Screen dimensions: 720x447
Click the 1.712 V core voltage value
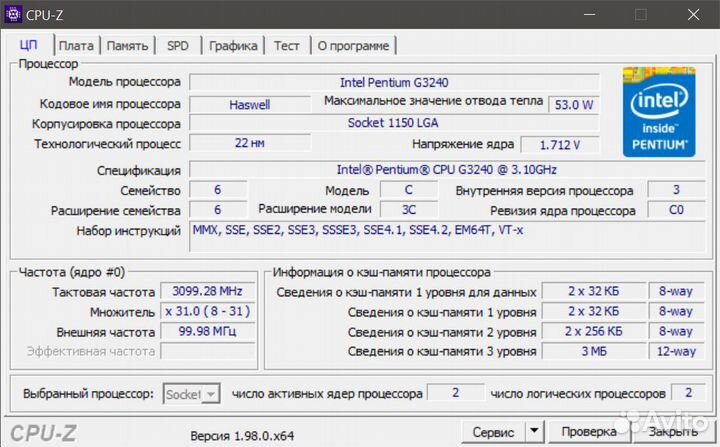[560, 145]
